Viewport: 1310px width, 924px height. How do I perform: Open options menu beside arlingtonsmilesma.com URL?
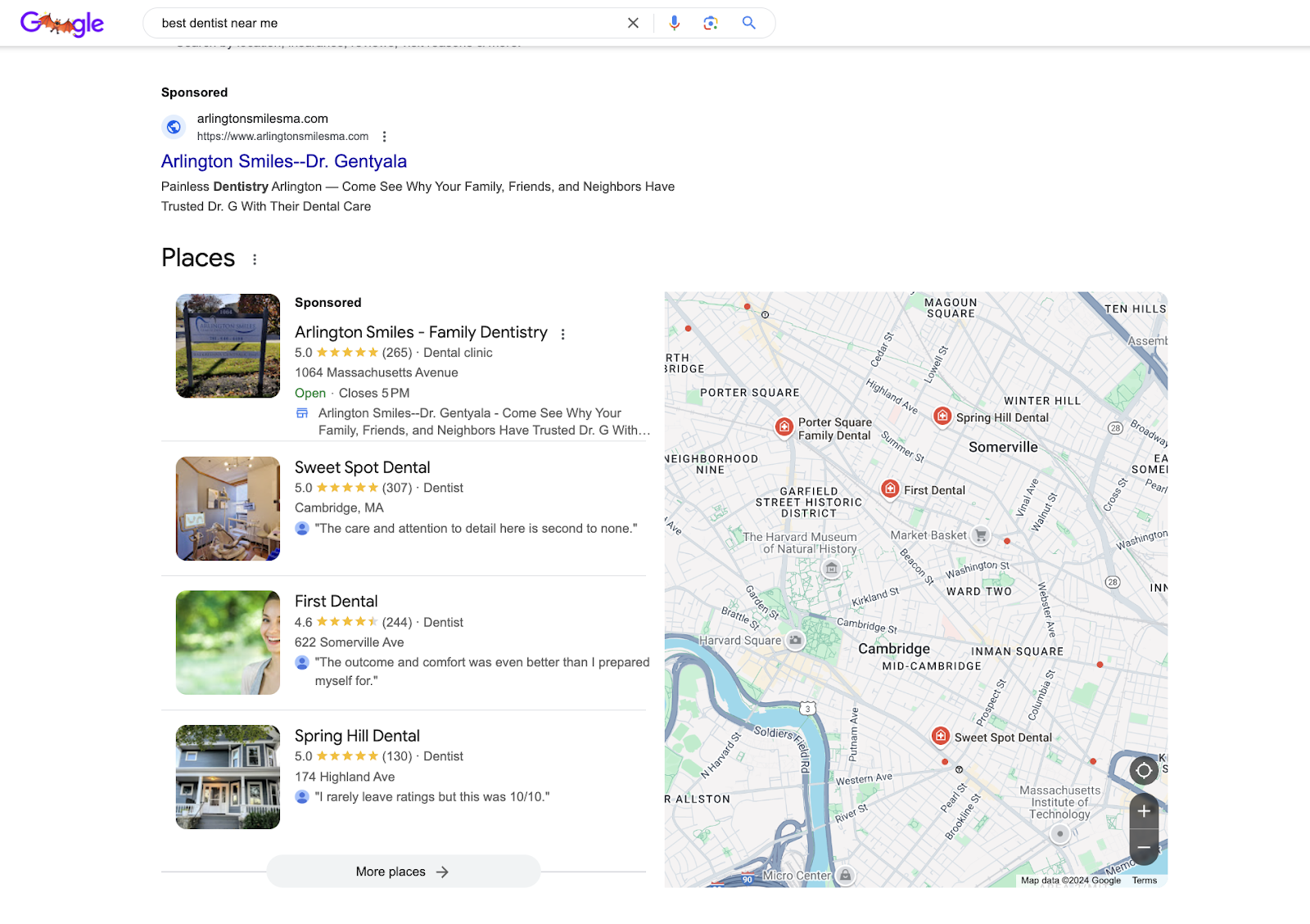click(384, 137)
